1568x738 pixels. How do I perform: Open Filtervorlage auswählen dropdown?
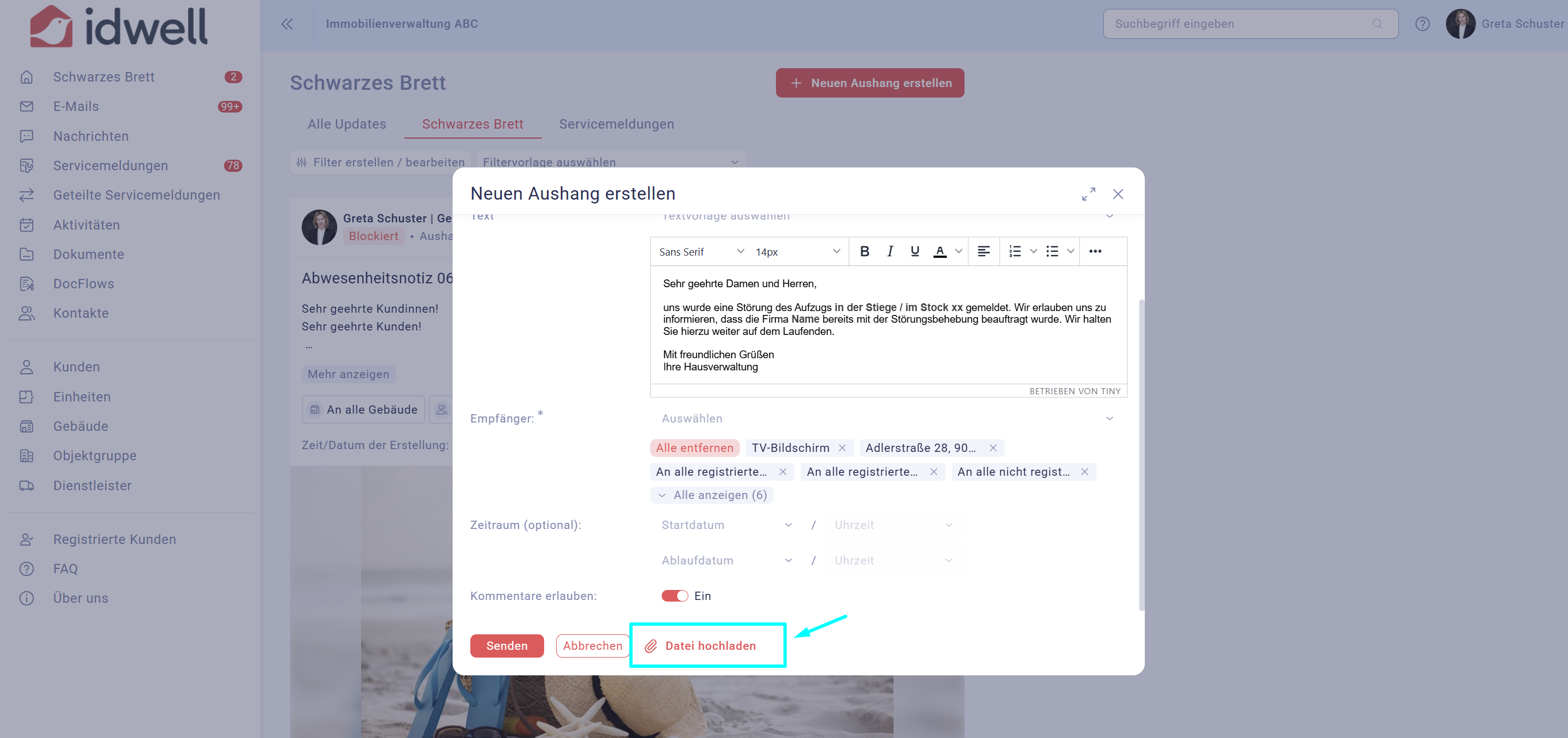pos(611,162)
